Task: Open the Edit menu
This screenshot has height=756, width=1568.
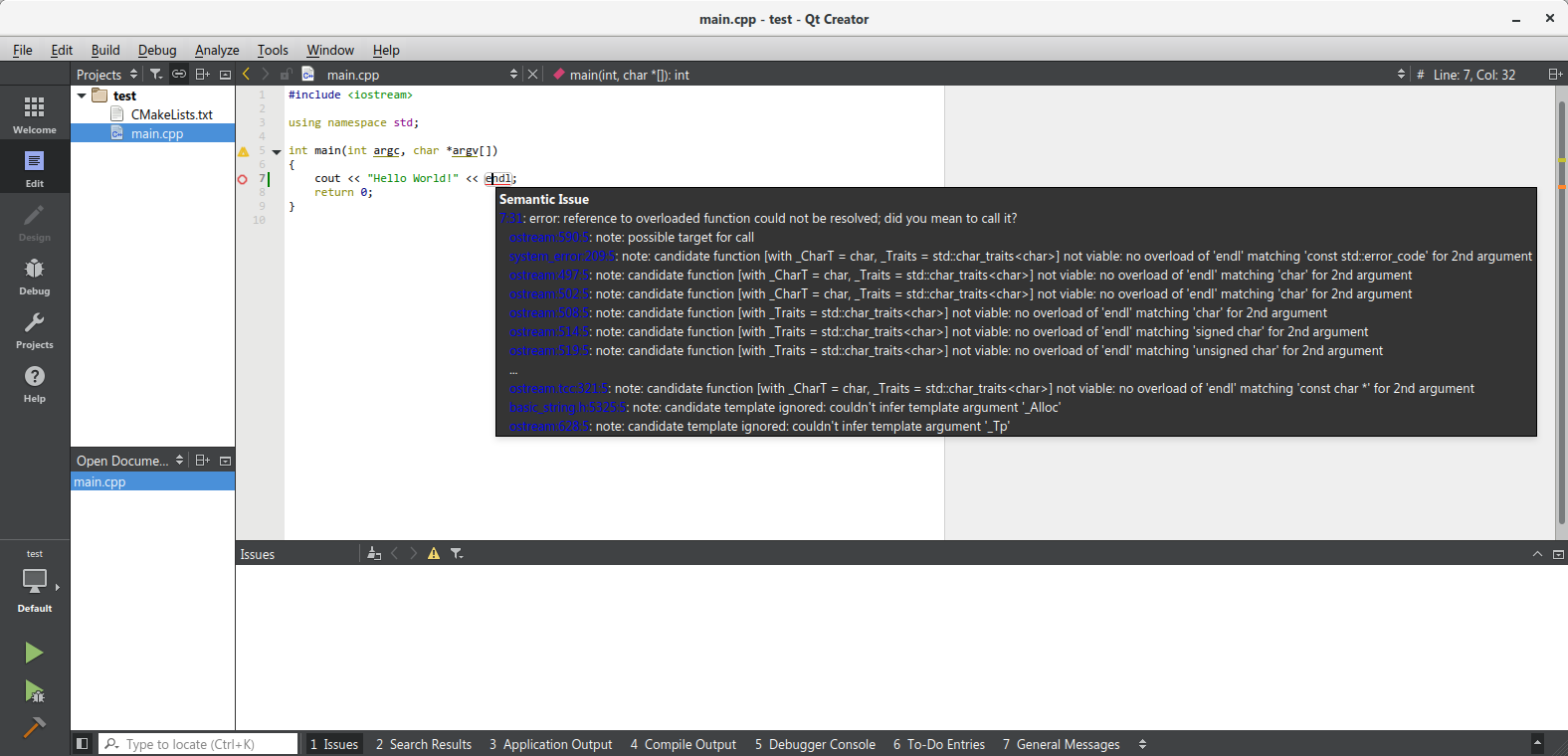Action: [62, 50]
